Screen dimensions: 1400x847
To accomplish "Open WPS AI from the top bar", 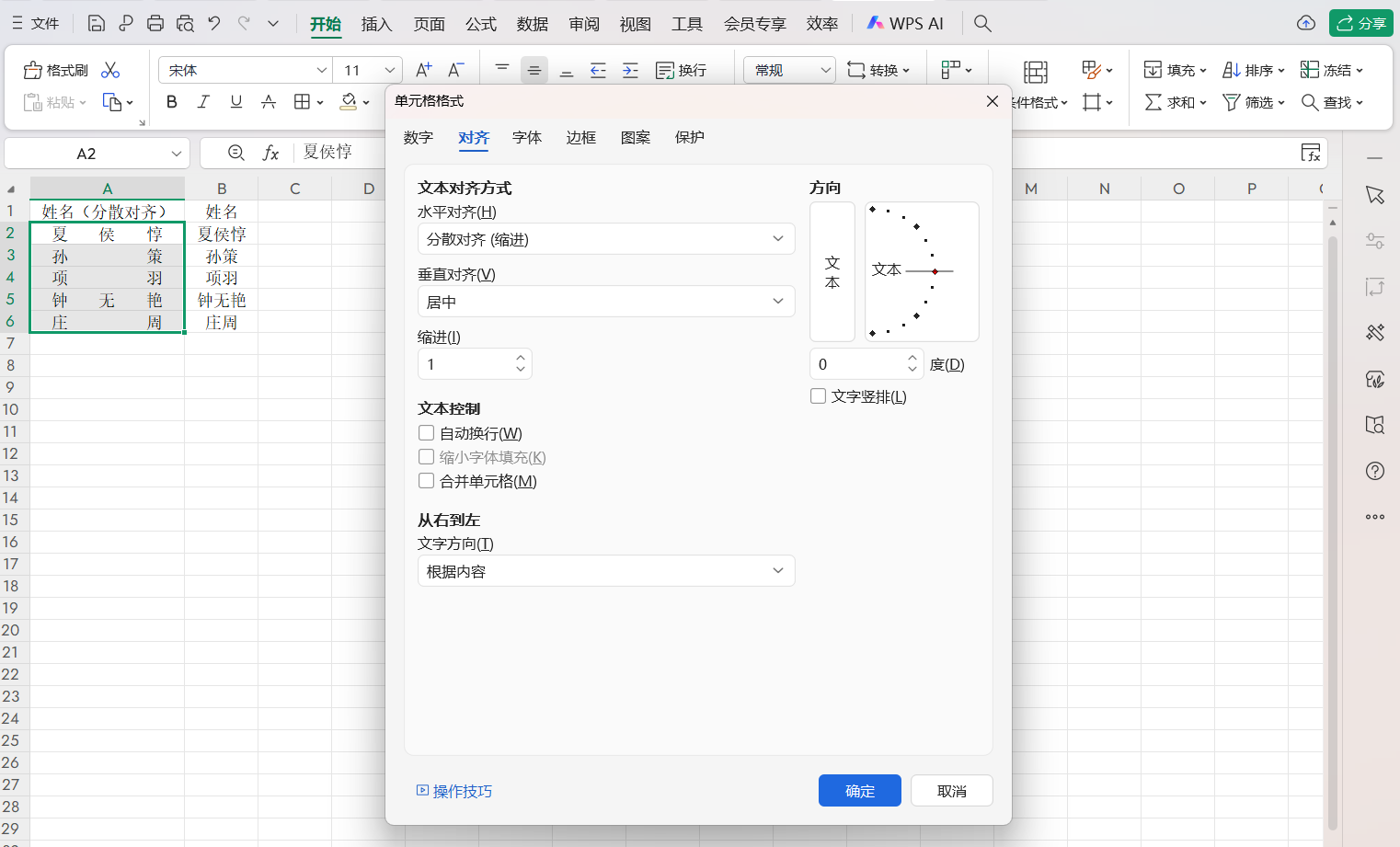I will click(906, 22).
